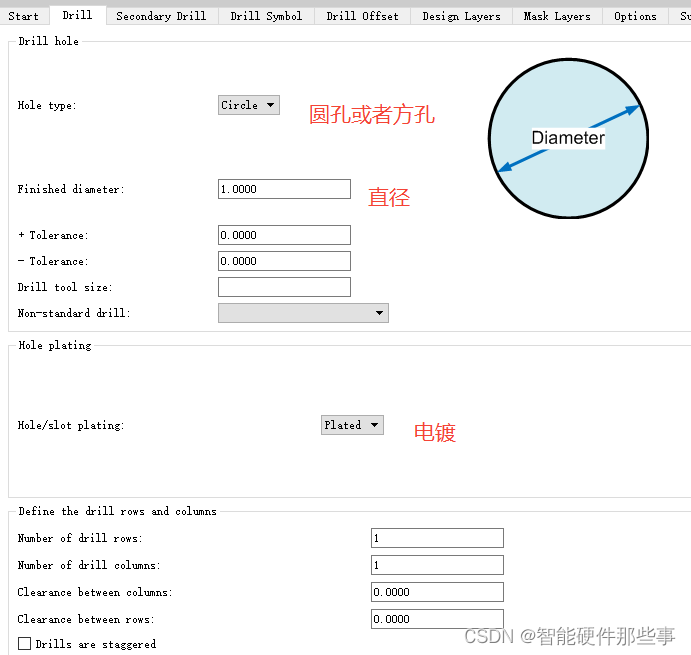This screenshot has height=655, width=691.
Task: Click the + Tolerance input field
Action: coord(284,235)
